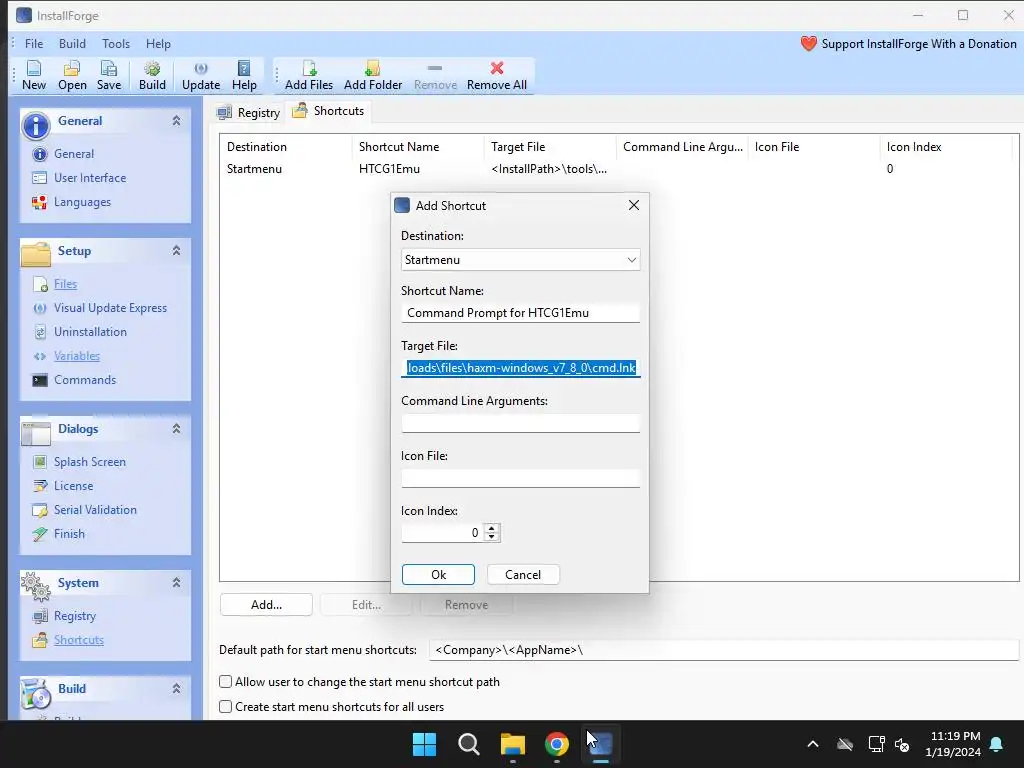The height and width of the screenshot is (768, 1024).
Task: Click the Help toolbar icon
Action: [x=244, y=76]
